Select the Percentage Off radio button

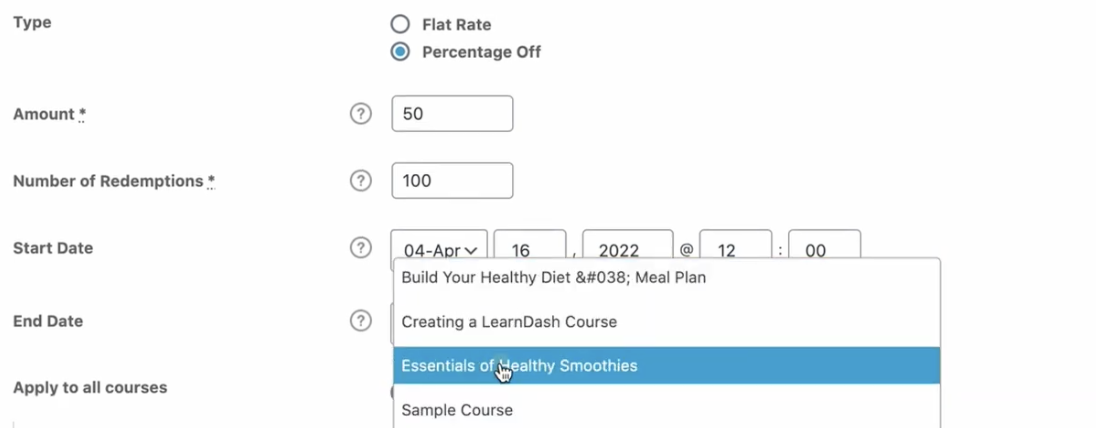point(400,52)
